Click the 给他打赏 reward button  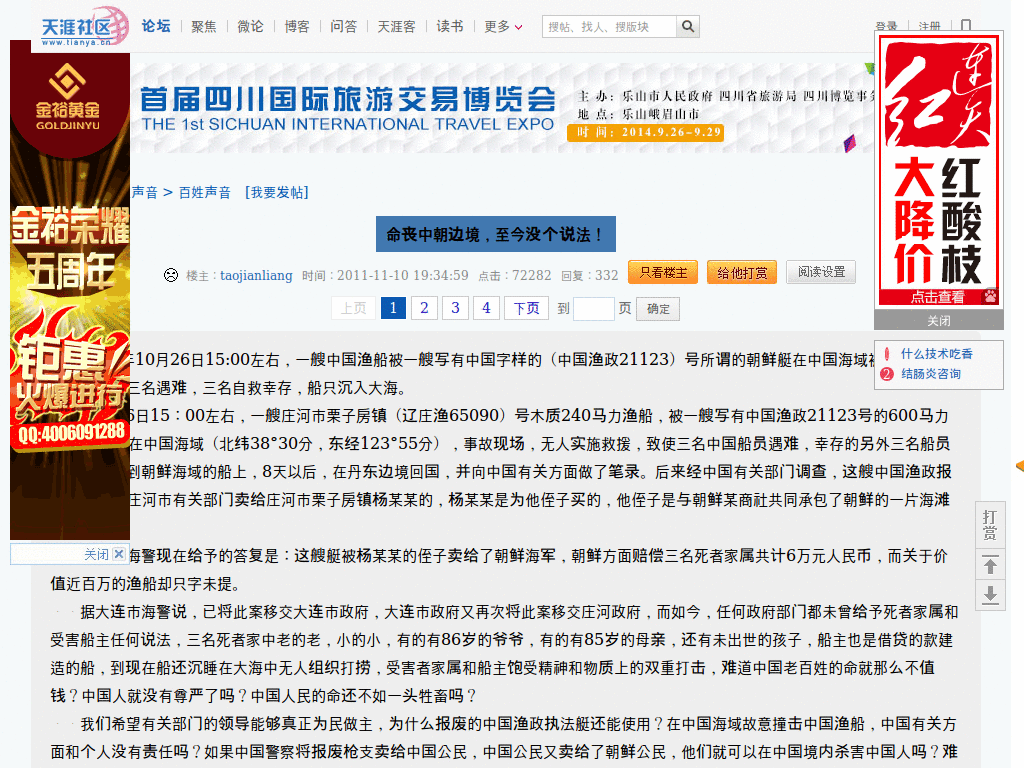click(742, 271)
